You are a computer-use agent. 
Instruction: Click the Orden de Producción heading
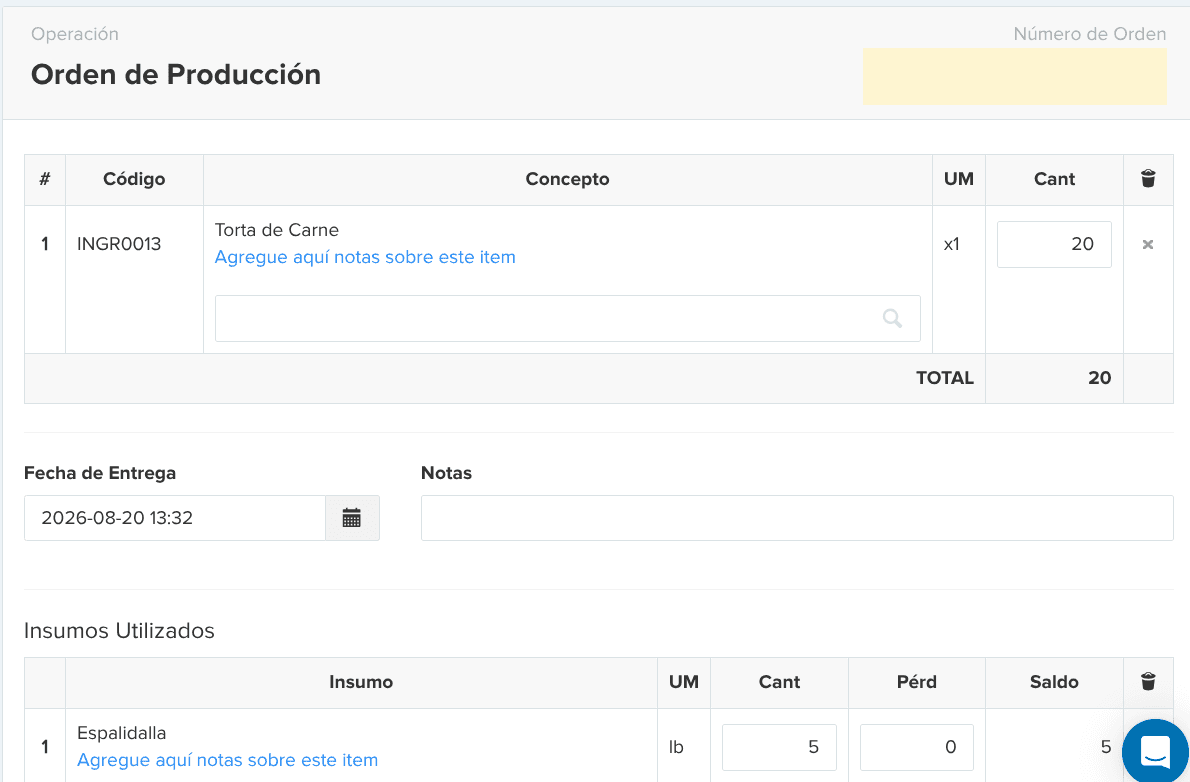pyautogui.click(x=176, y=74)
